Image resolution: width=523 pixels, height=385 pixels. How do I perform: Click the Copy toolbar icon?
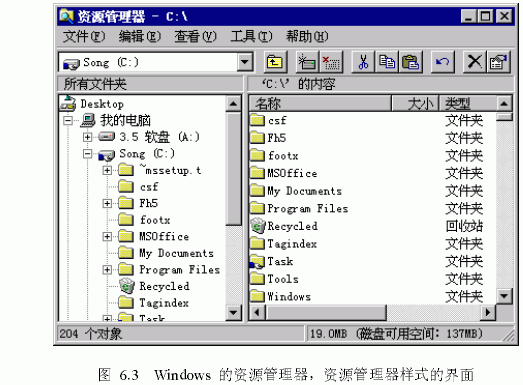(x=387, y=62)
